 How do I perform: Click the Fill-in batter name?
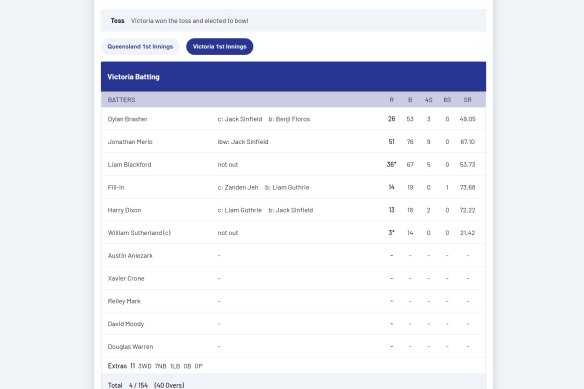coord(116,187)
